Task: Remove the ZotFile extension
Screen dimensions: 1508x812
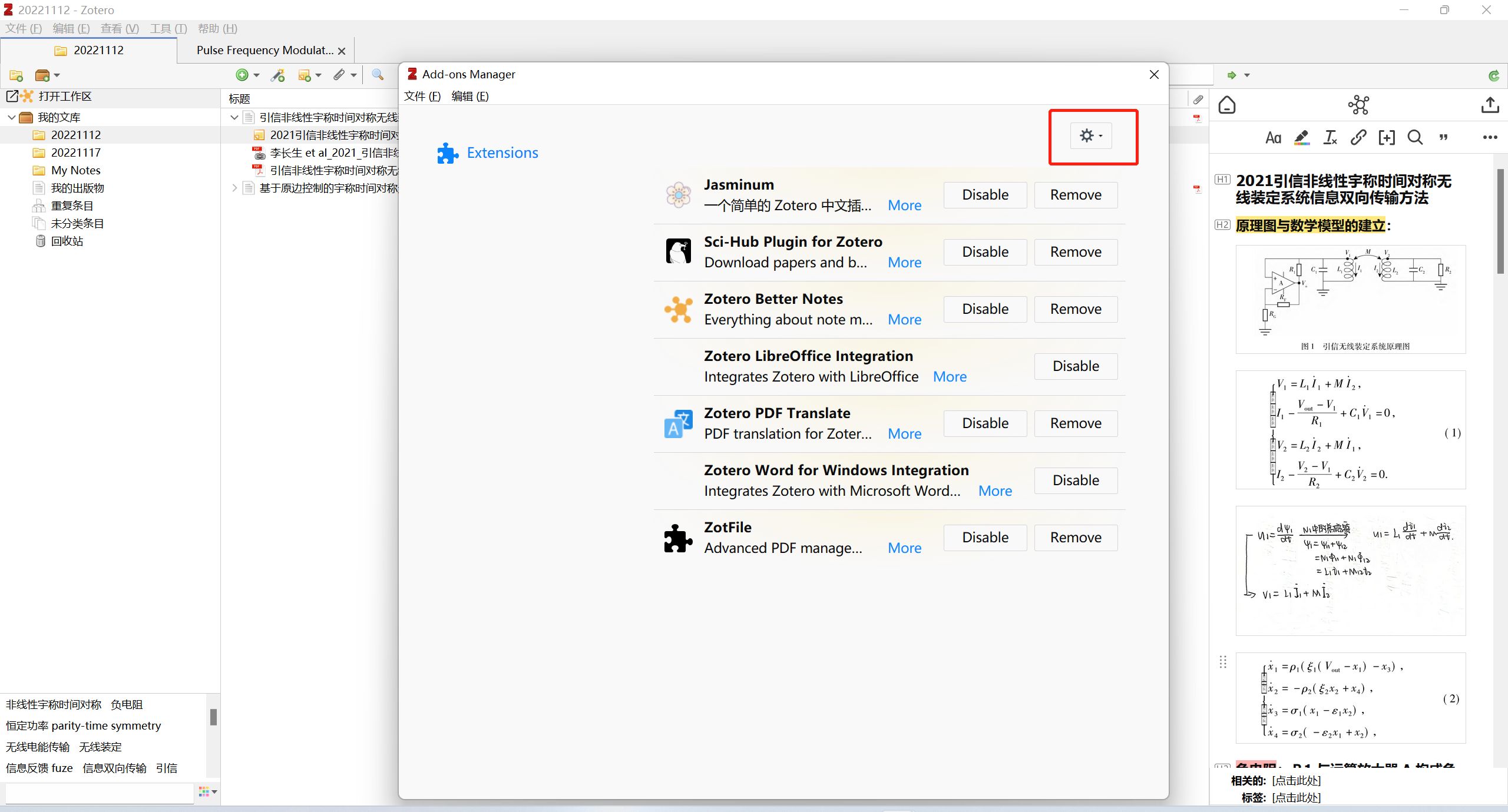Action: click(x=1075, y=538)
